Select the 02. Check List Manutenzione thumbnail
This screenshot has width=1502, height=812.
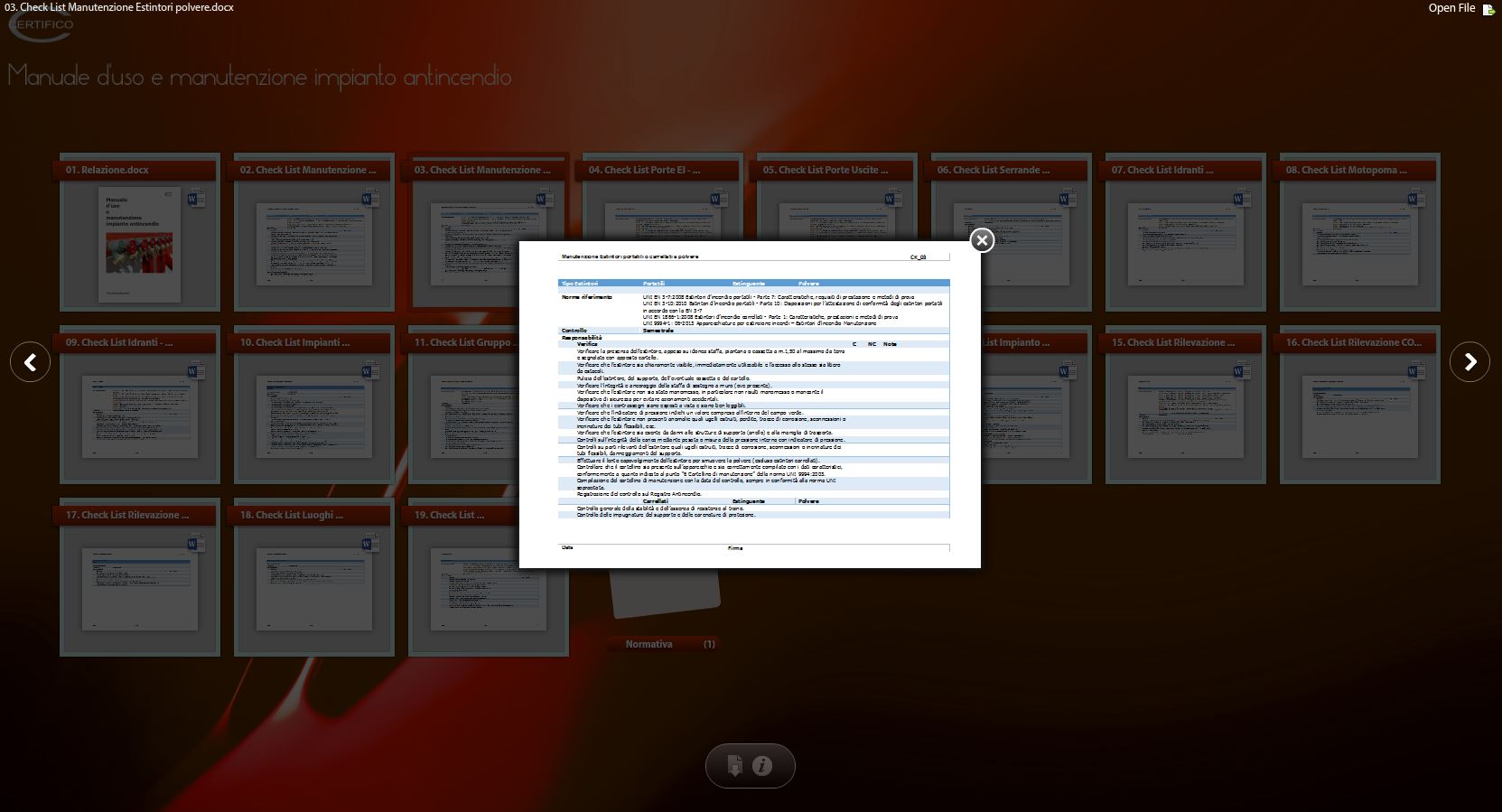313,244
